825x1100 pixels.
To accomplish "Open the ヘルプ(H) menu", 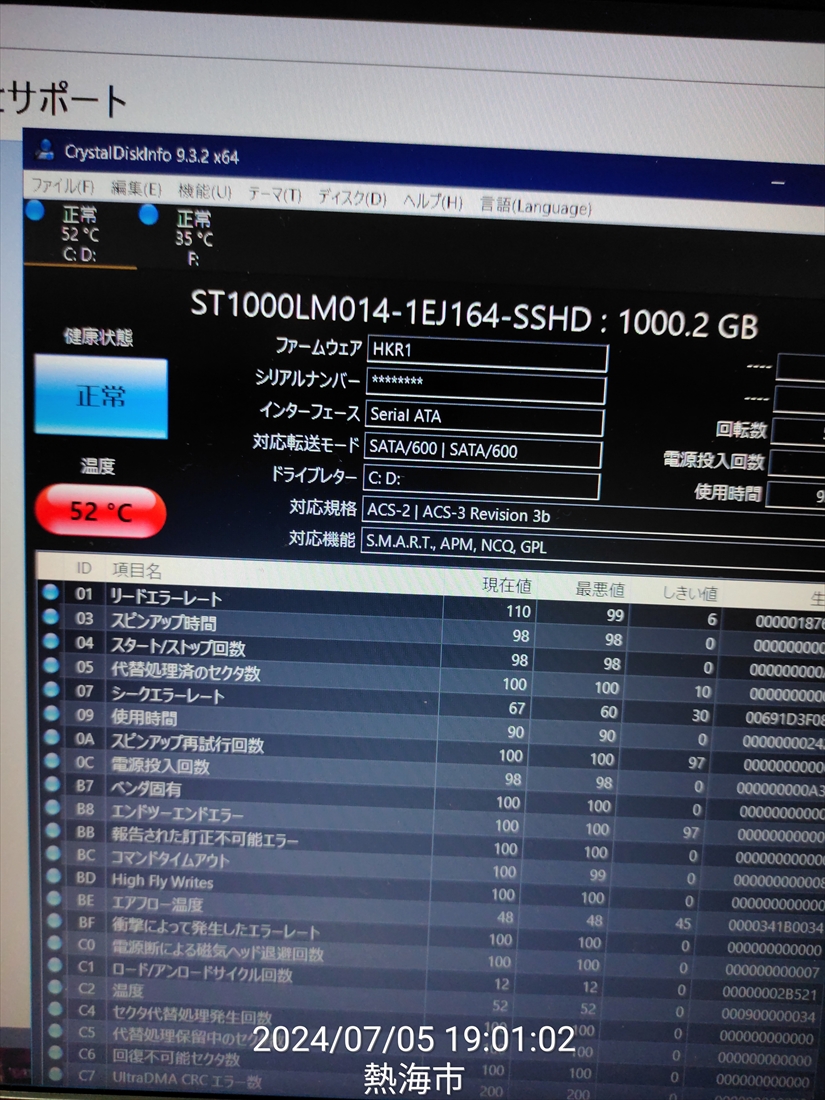I will coord(433,201).
